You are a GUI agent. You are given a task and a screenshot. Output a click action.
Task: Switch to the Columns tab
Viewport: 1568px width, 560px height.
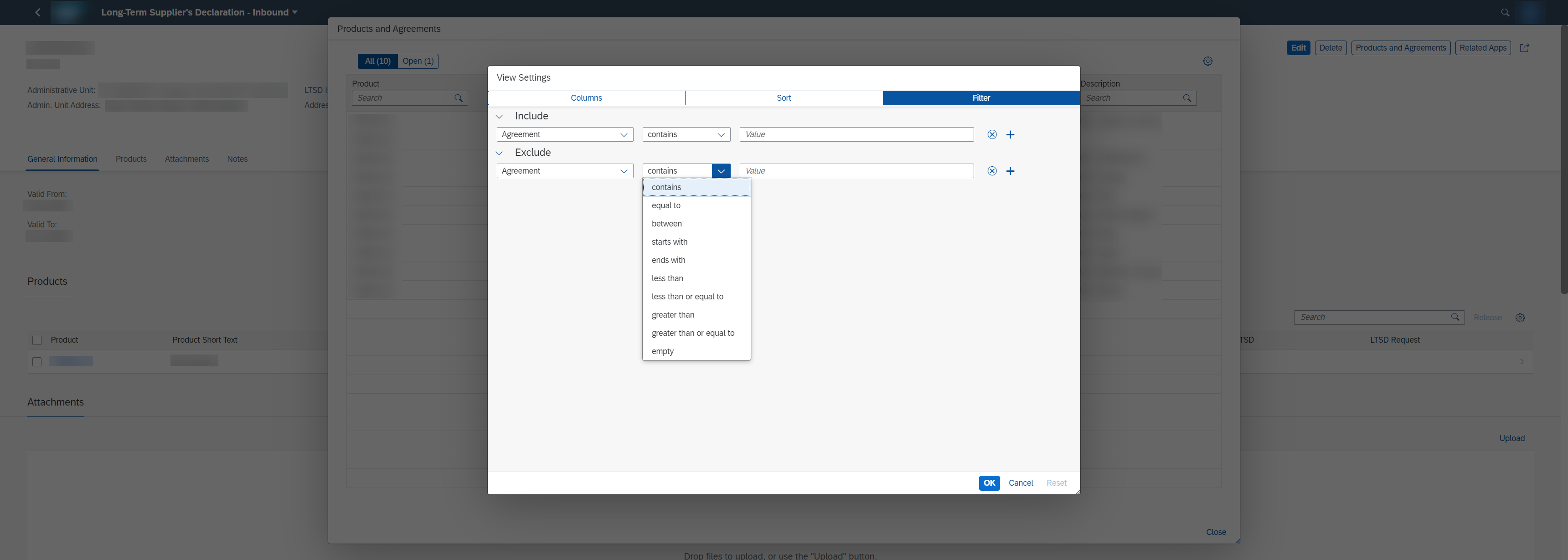click(586, 98)
